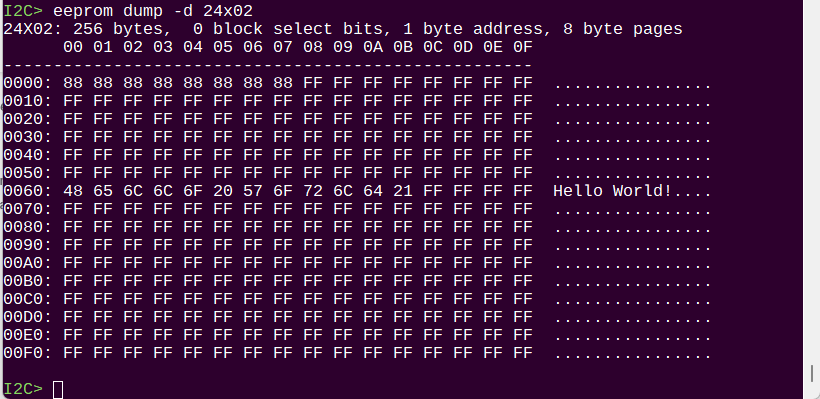Image resolution: width=820 pixels, height=399 pixels.
Task: Click the green I2C> prompt at the top
Action: pyautogui.click(x=23, y=10)
